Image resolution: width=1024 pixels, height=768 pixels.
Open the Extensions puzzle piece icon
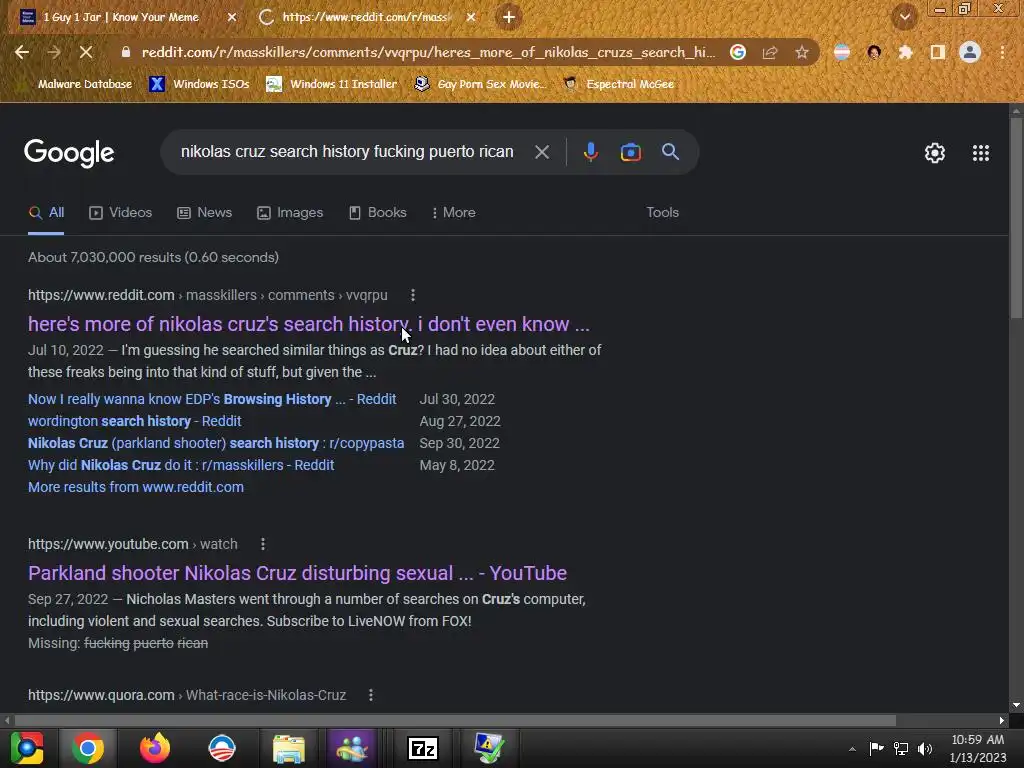coord(905,52)
